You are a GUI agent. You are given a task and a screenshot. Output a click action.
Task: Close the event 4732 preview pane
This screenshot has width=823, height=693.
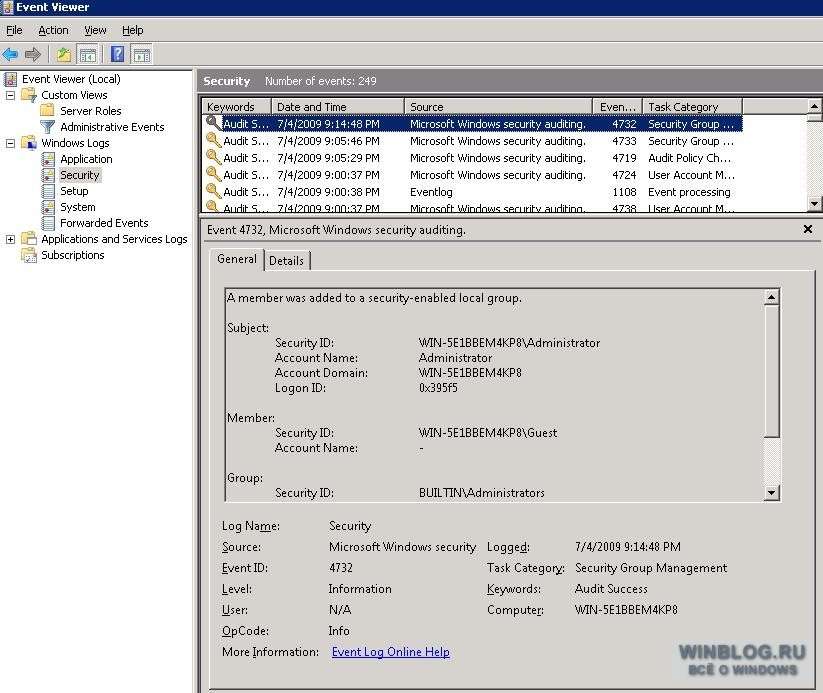point(808,229)
